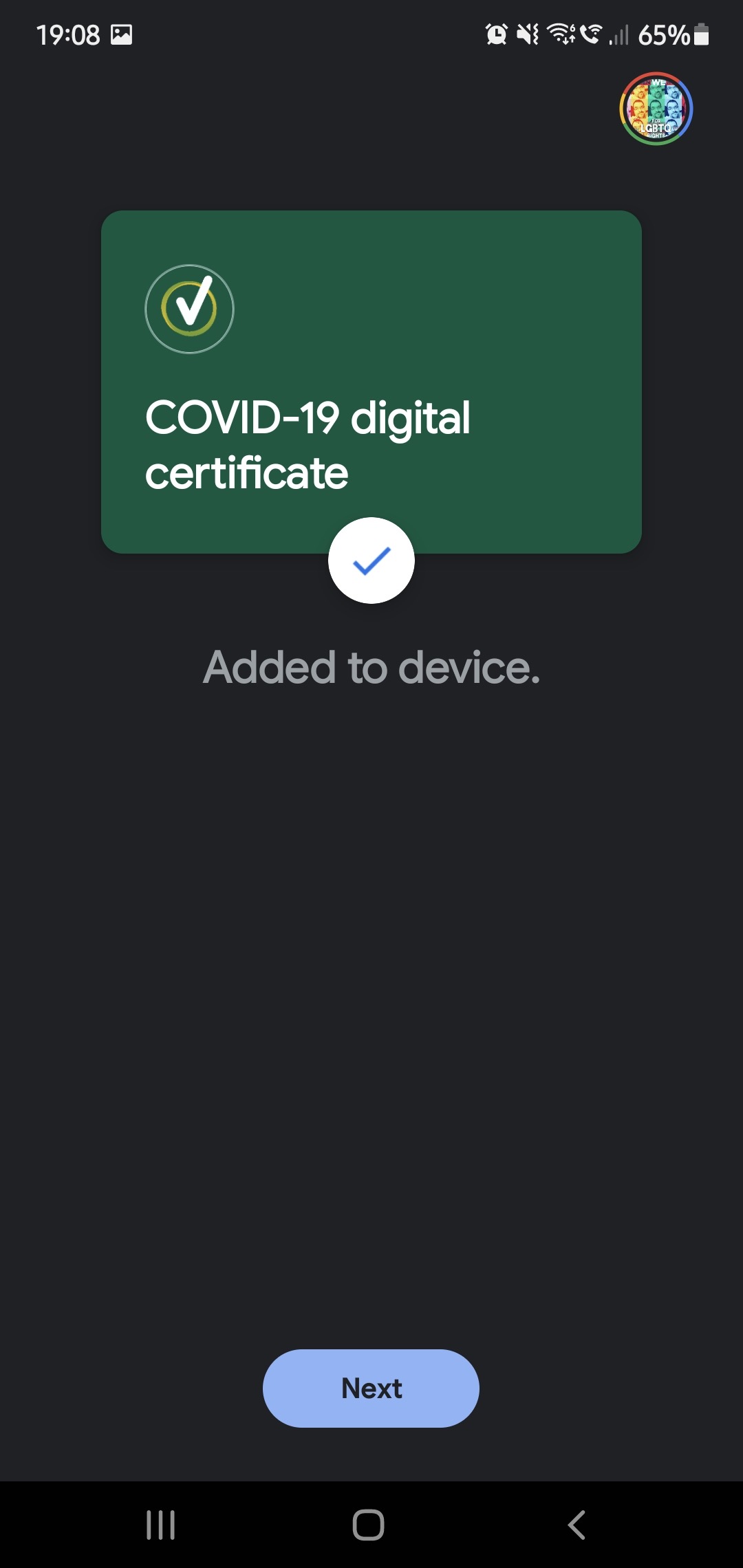This screenshot has height=1568, width=743.
Task: Go to home via navigation bar
Action: (x=368, y=1525)
